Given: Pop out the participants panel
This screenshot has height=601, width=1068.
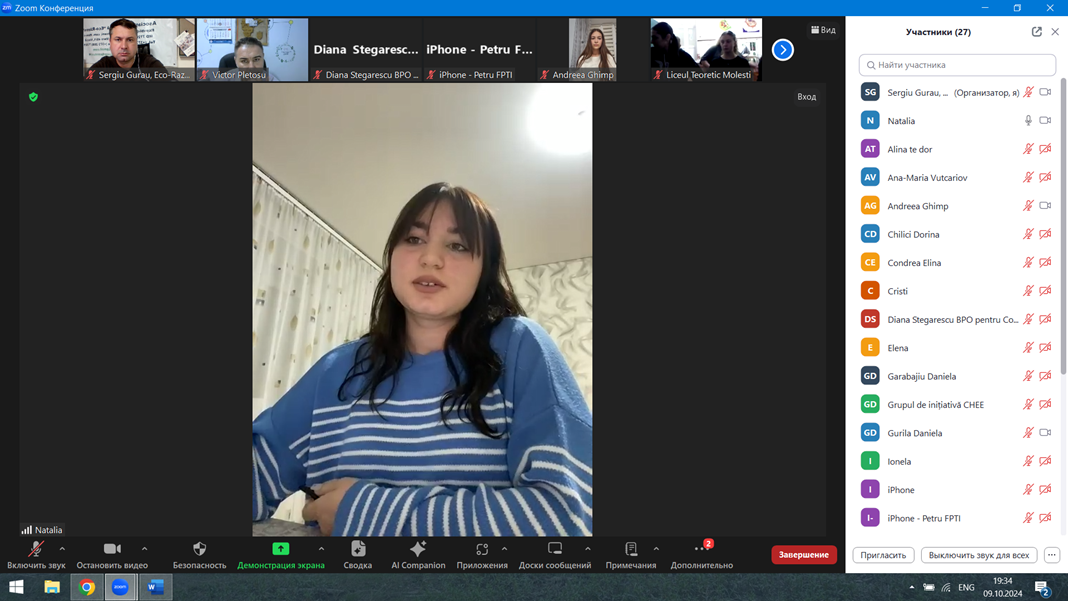Looking at the screenshot, I should (1036, 32).
